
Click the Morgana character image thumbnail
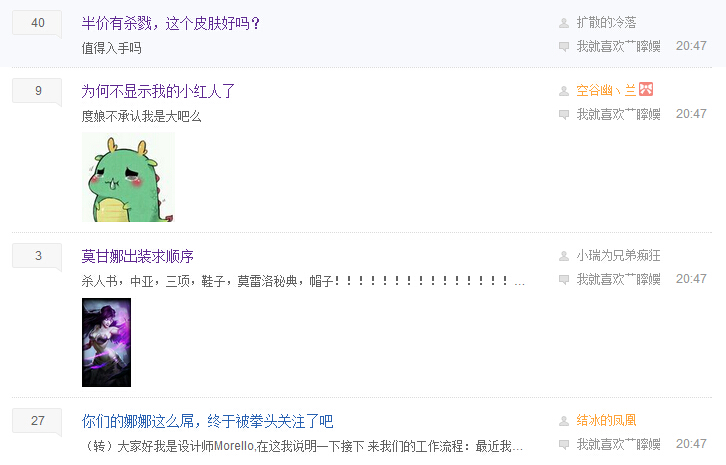coord(106,342)
